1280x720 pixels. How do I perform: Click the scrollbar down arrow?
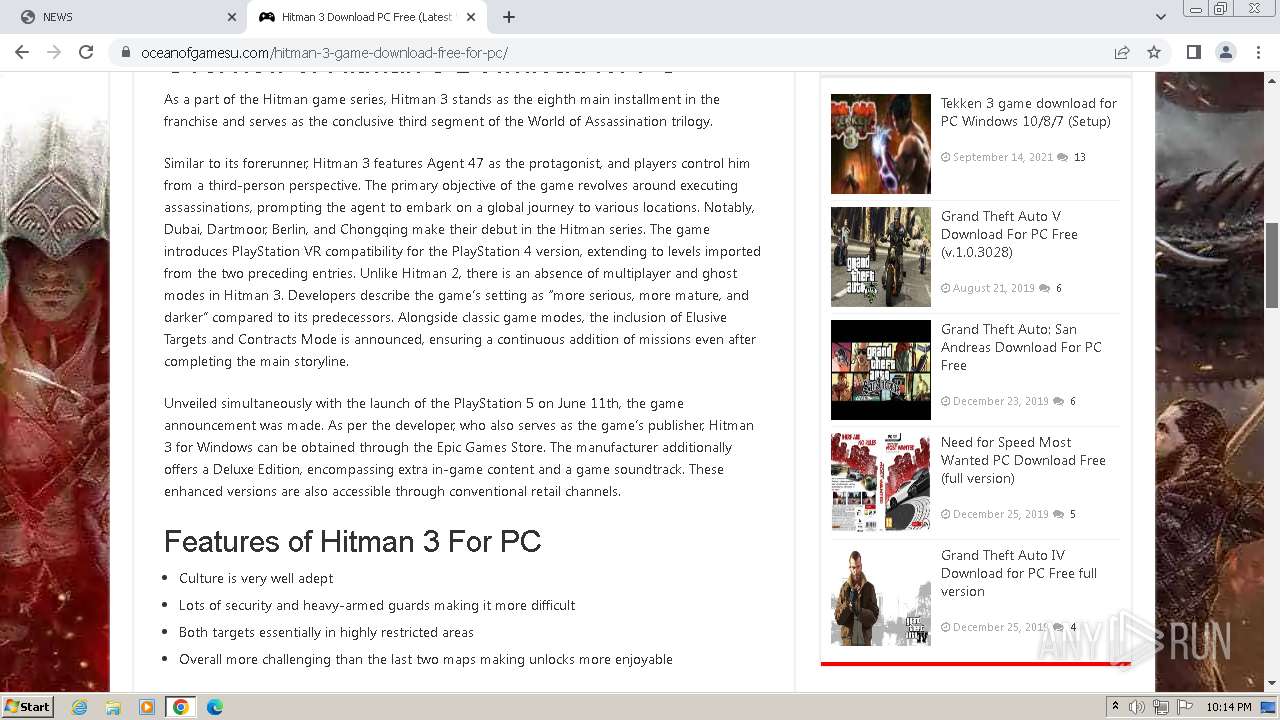pyautogui.click(x=1272, y=684)
